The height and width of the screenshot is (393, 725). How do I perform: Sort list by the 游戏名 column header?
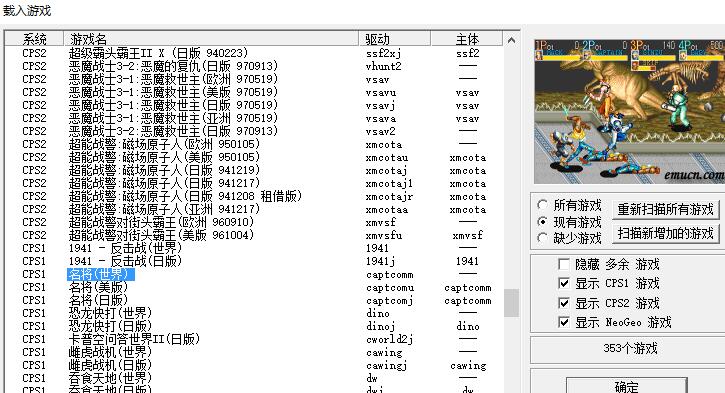pos(211,39)
